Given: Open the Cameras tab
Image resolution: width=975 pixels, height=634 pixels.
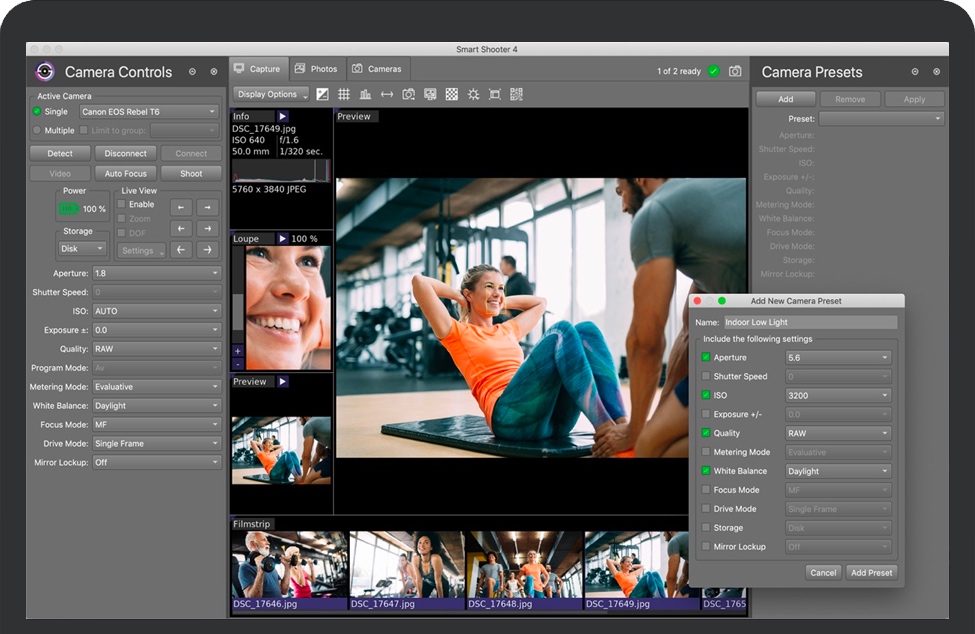Looking at the screenshot, I should [x=377, y=69].
